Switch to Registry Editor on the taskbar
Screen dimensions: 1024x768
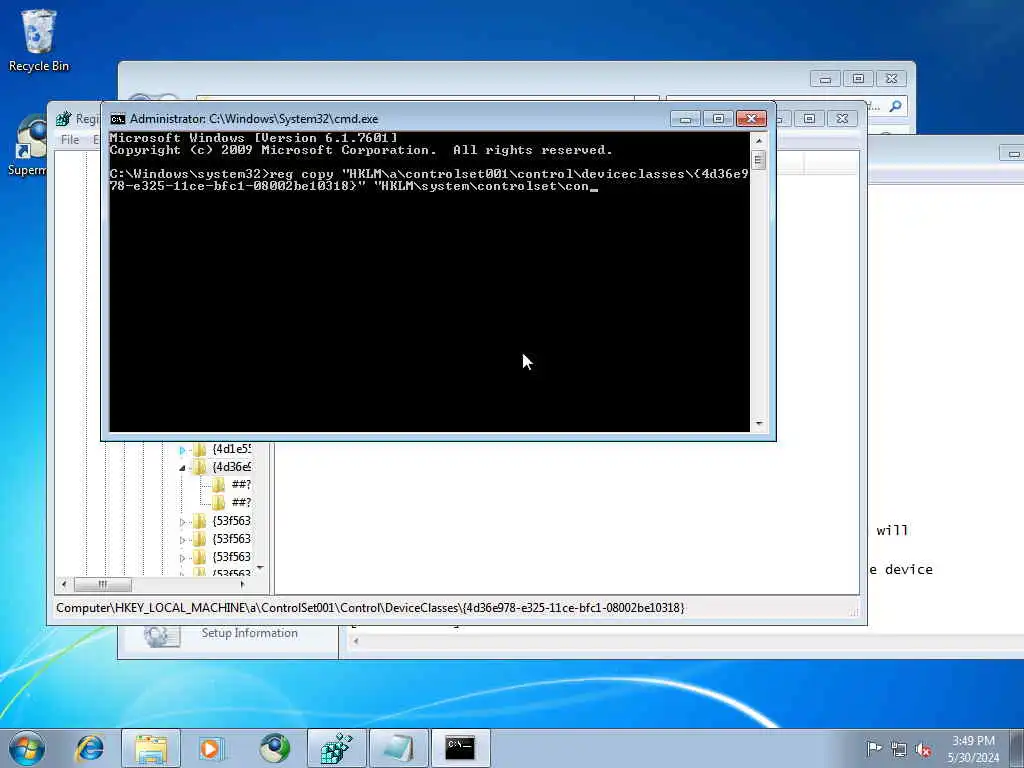[x=337, y=748]
